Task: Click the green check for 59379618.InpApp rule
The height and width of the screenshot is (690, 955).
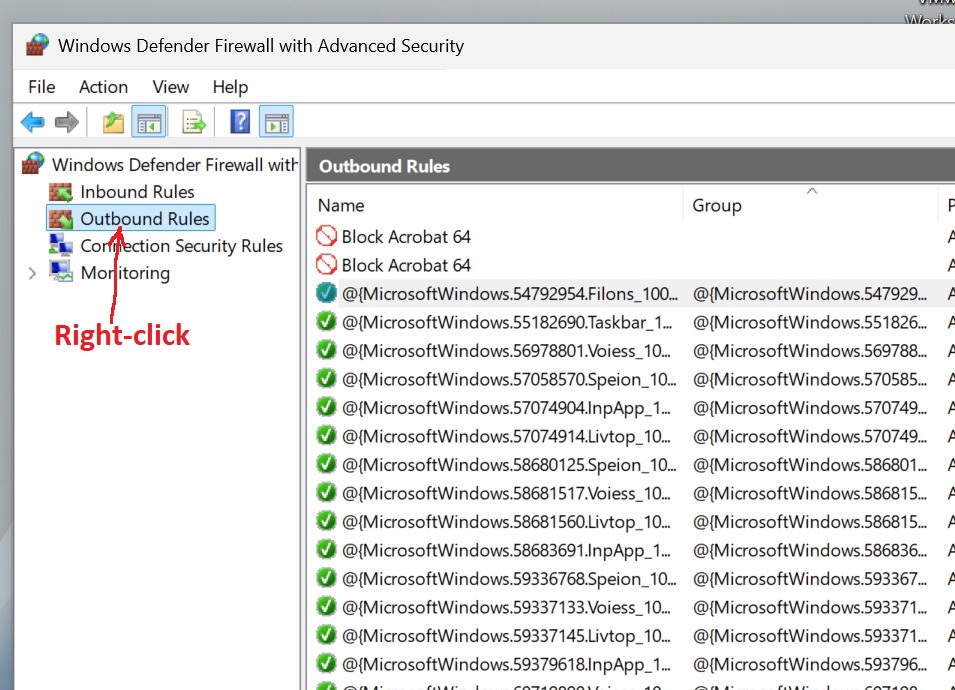Action: (326, 663)
